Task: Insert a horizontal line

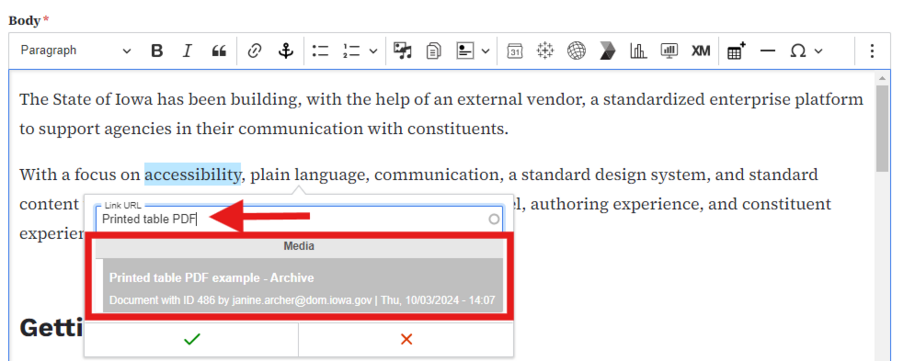Action: (x=768, y=51)
